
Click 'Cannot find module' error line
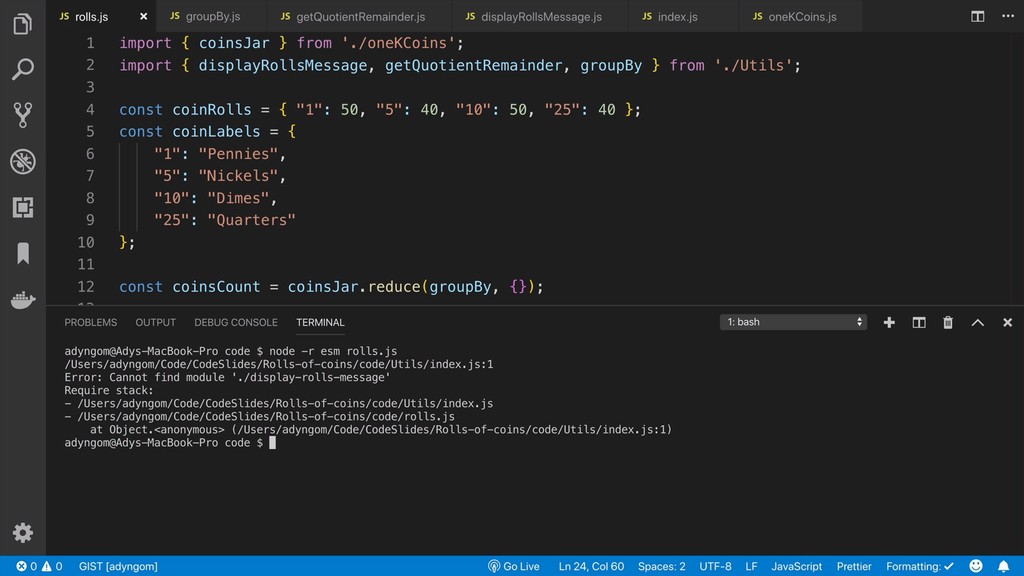227,377
